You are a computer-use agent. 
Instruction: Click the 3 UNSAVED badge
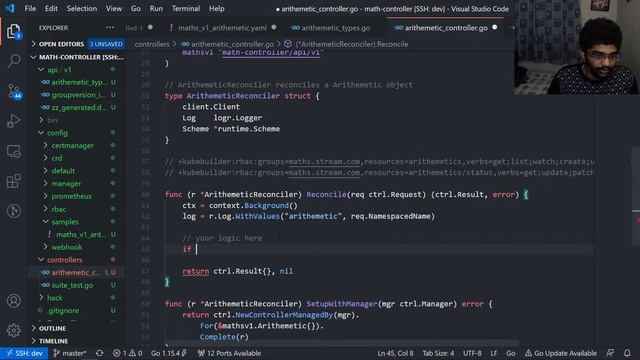[106, 44]
